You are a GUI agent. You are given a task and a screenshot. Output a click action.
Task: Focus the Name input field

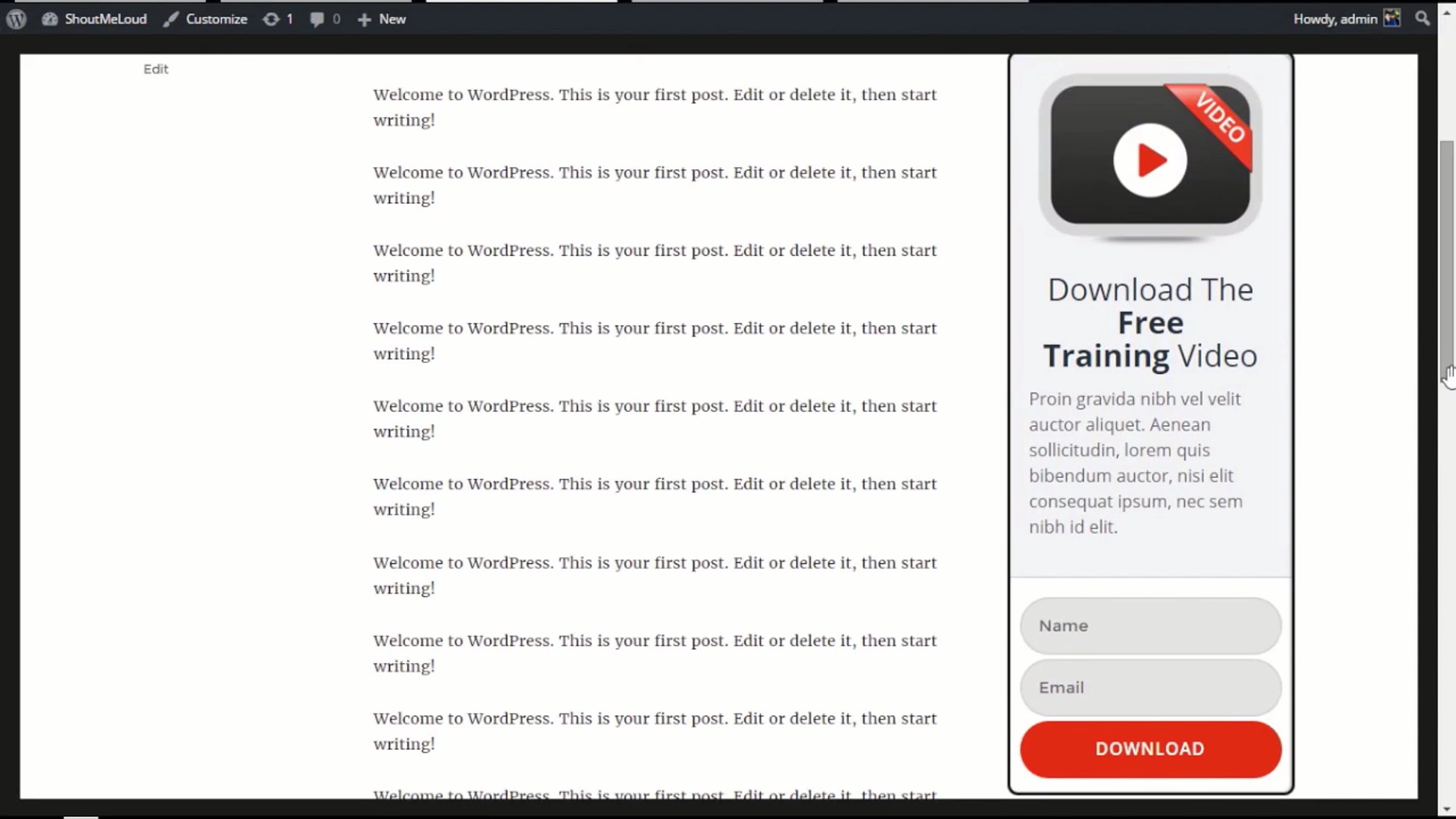pos(1150,625)
